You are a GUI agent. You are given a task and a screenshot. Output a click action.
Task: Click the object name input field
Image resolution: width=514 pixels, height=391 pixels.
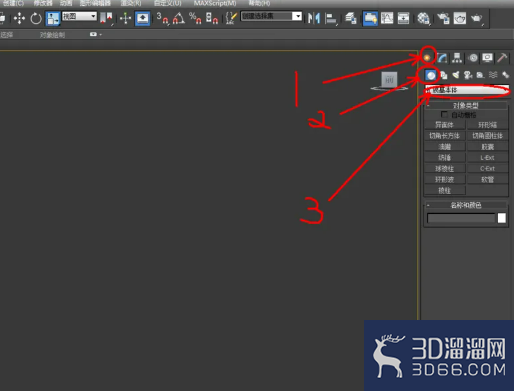[x=461, y=218]
